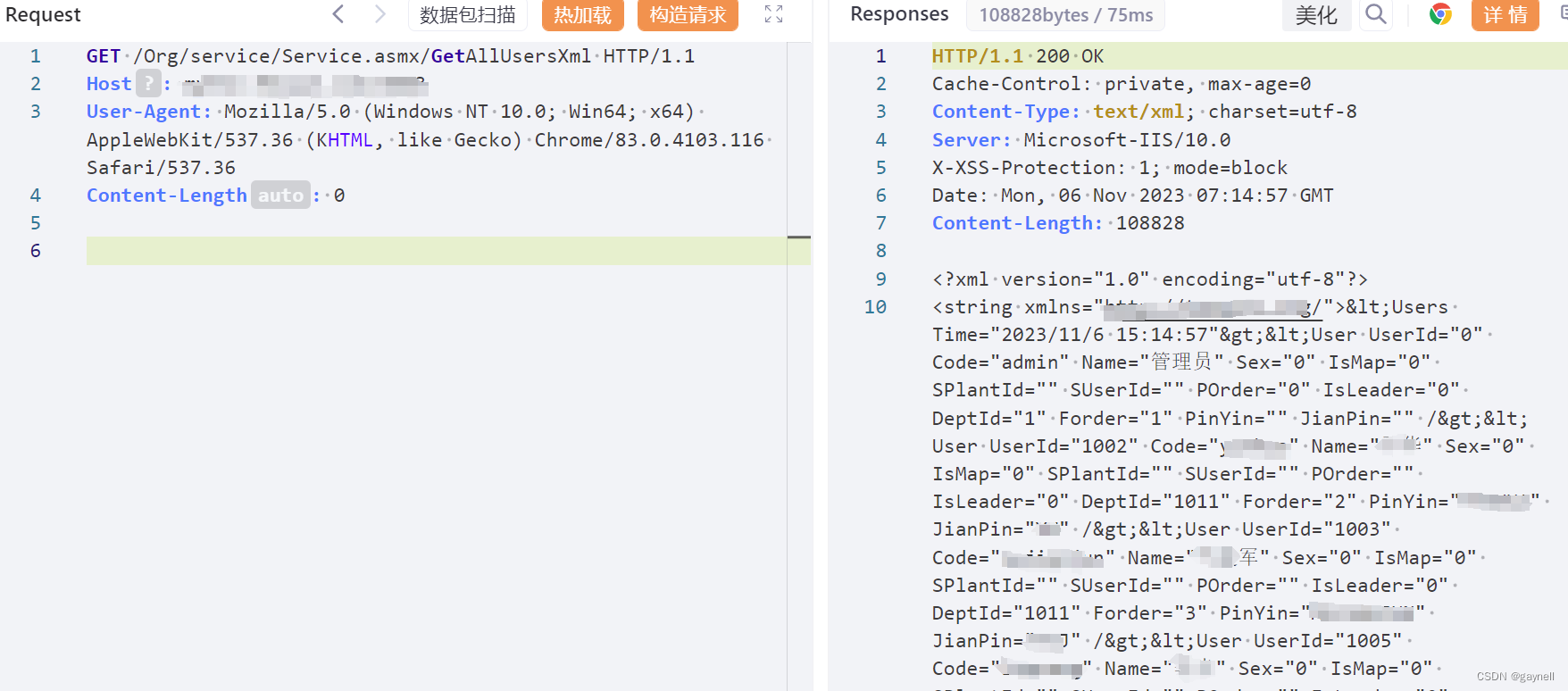Click line number 3 in Request gutter
1568x691 pixels.
tap(35, 112)
